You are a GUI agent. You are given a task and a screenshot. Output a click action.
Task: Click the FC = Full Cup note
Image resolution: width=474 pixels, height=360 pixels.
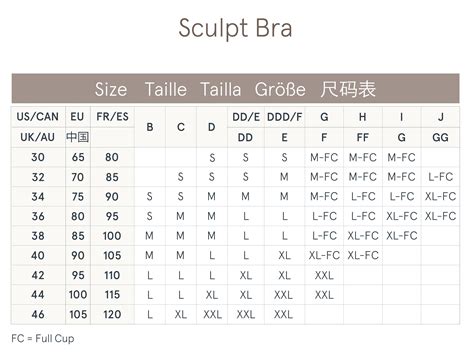[x=43, y=339]
